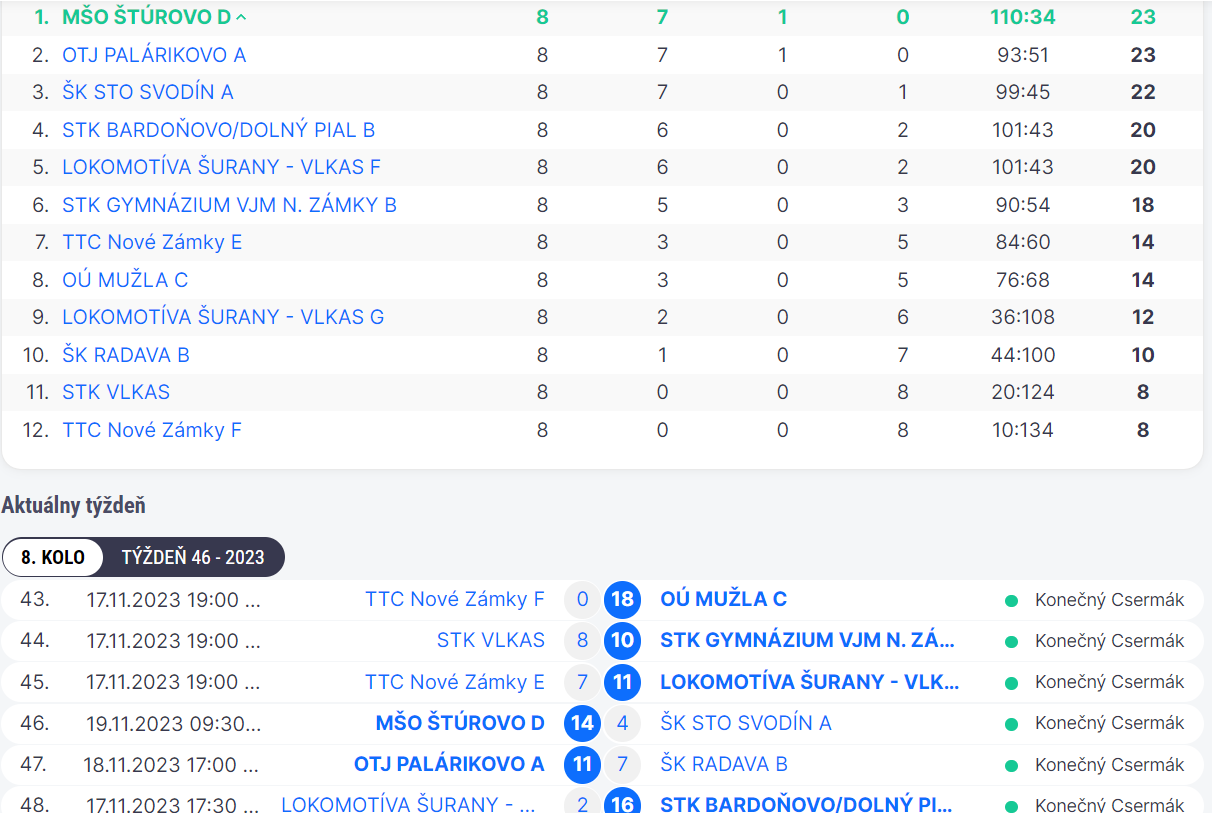The width and height of the screenshot is (1212, 813).
Task: Open MŠO ŠTÚROVO D in match 46
Action: pyautogui.click(x=460, y=723)
